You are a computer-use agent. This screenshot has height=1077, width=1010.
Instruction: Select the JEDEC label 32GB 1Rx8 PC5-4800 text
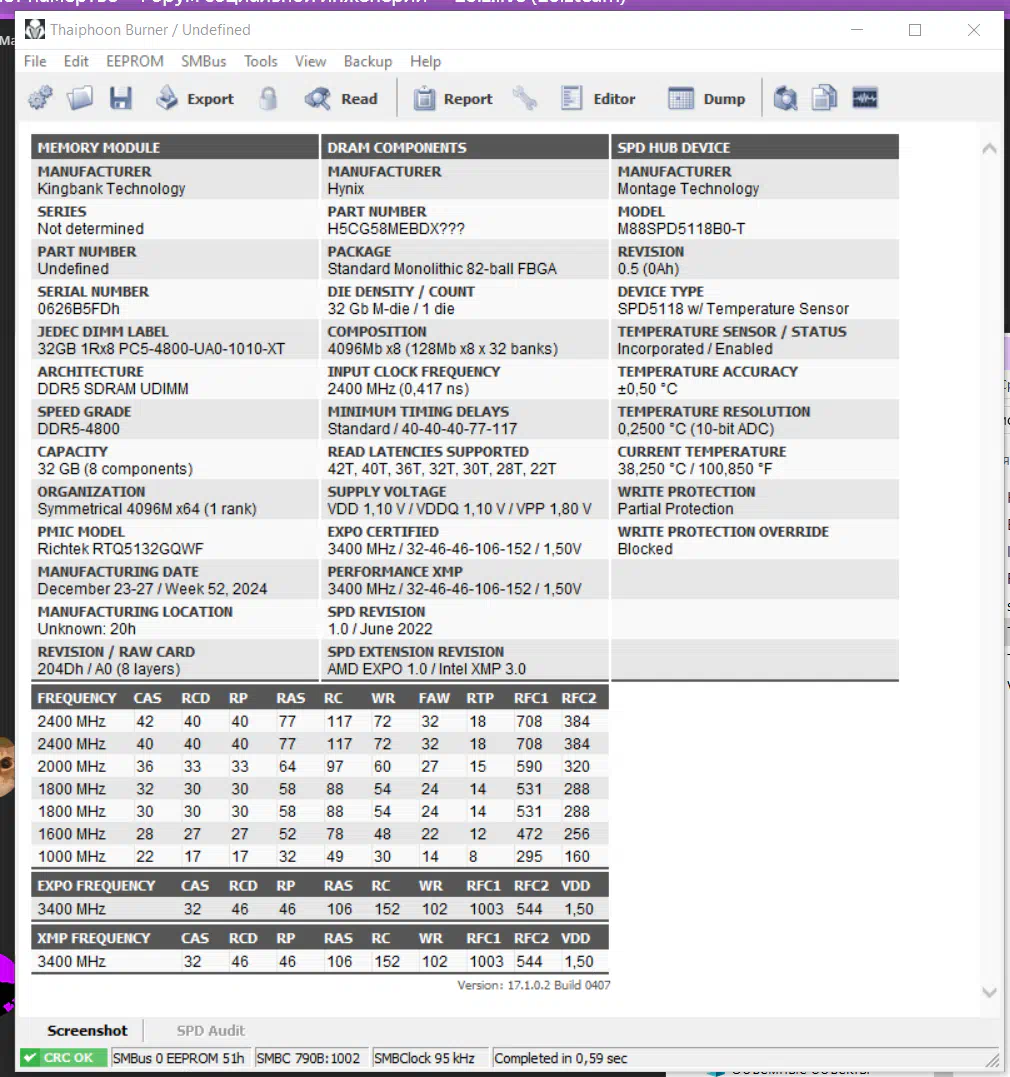(x=161, y=349)
